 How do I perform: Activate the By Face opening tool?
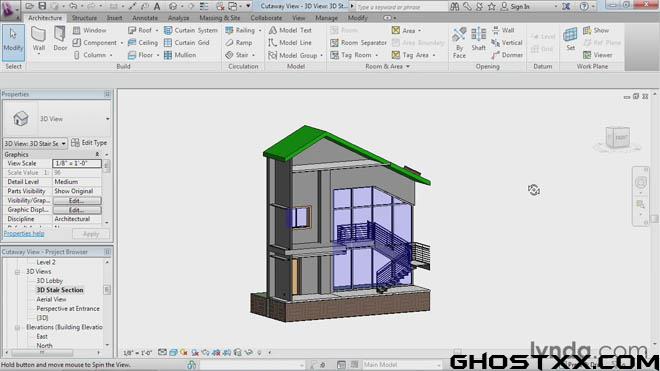[459, 43]
